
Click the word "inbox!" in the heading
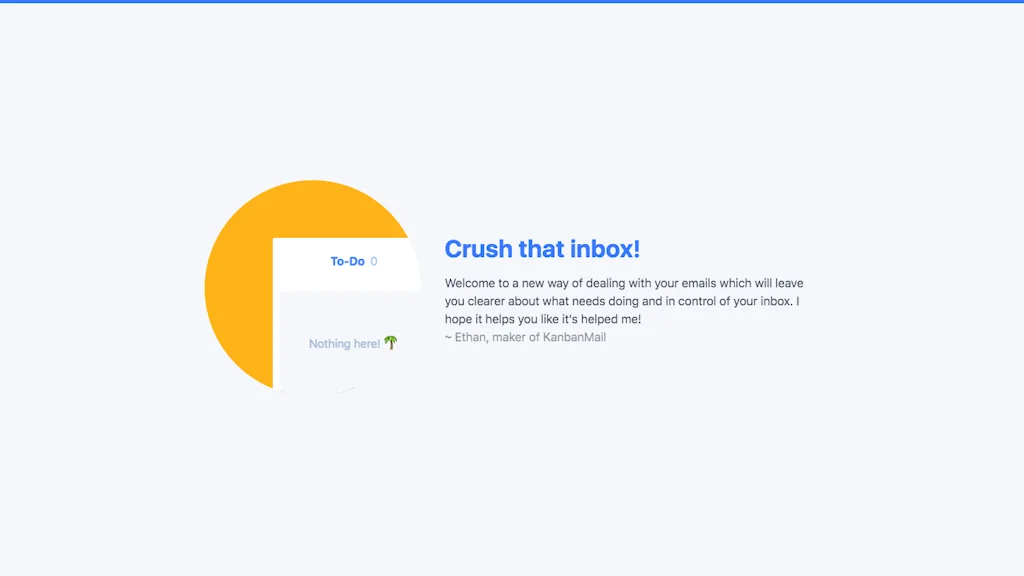point(604,249)
